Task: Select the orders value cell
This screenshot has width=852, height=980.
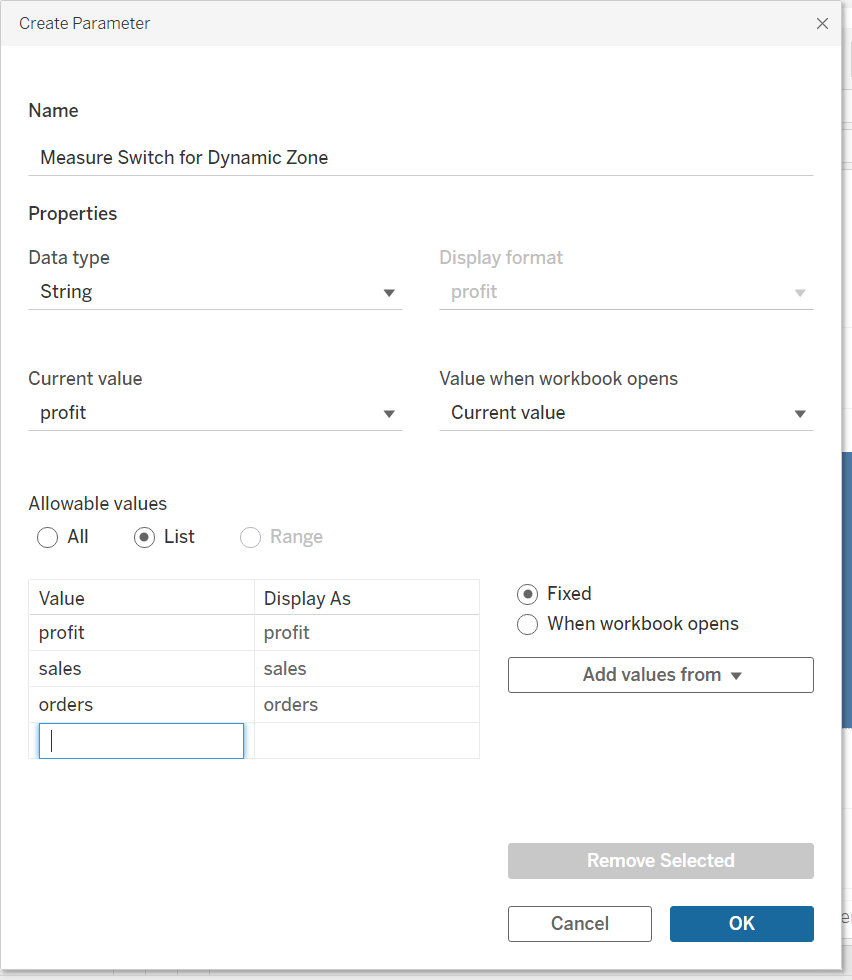Action: tap(141, 705)
